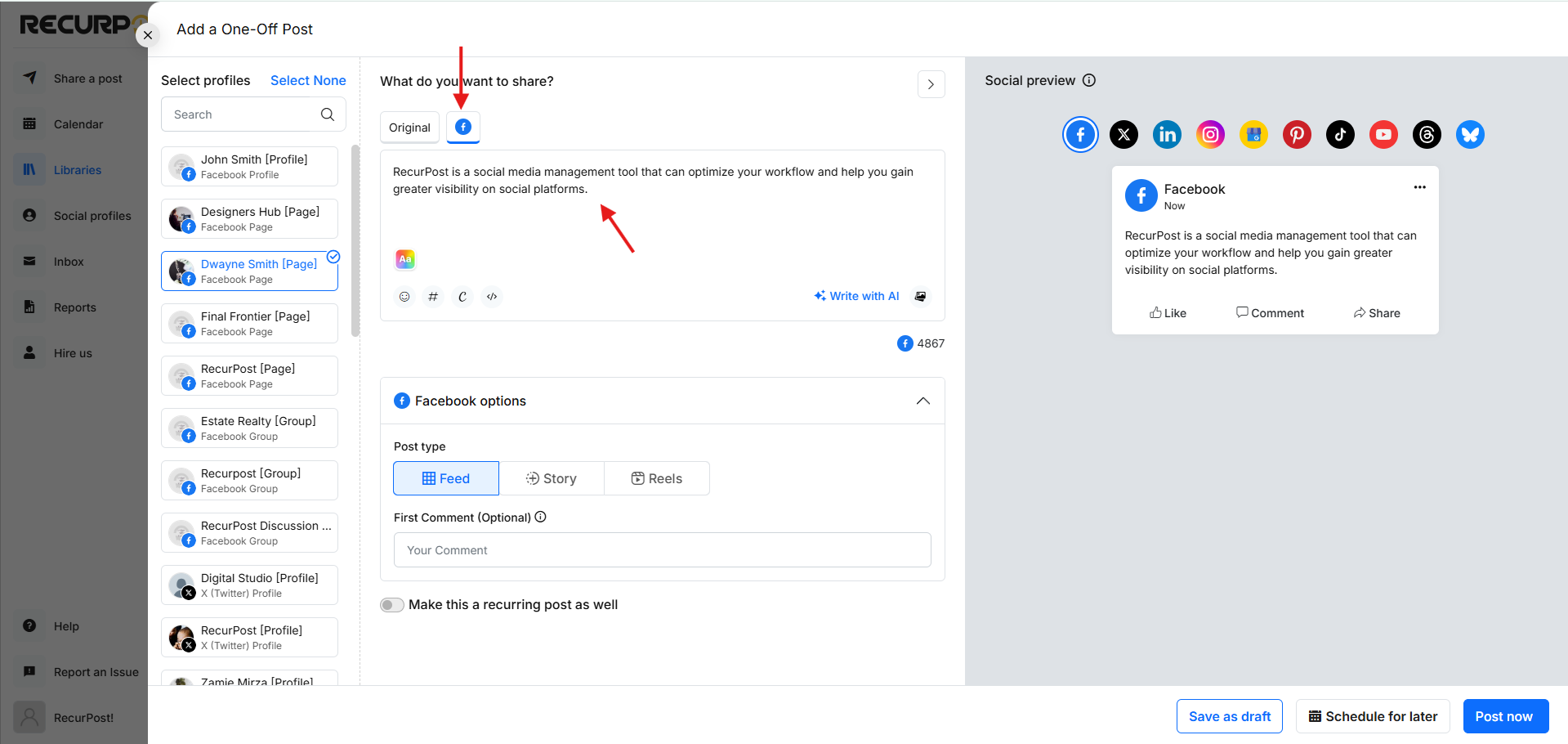This screenshot has height=744, width=1568.
Task: Select Estate Realty [Group] profile
Action: [249, 428]
